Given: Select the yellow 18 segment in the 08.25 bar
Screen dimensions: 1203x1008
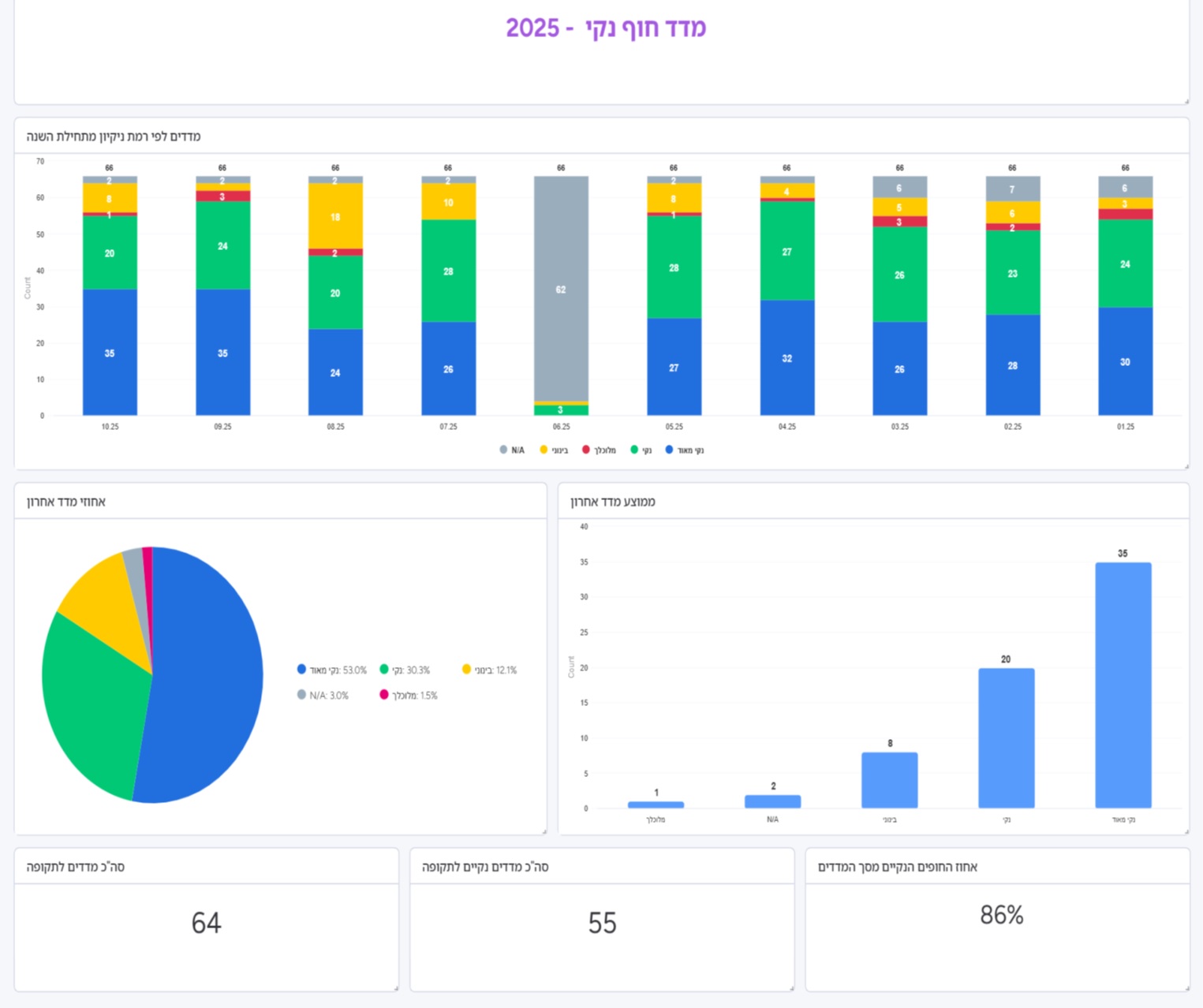Looking at the screenshot, I should point(335,216).
